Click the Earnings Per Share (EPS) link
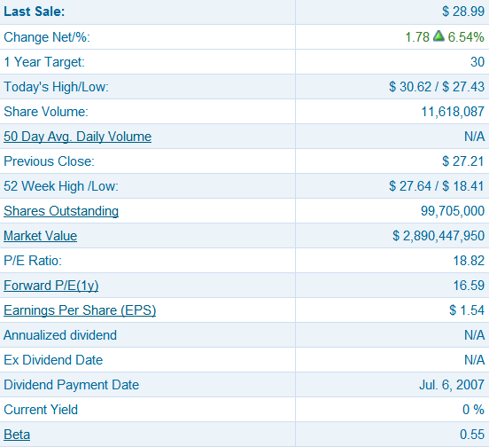 point(80,310)
